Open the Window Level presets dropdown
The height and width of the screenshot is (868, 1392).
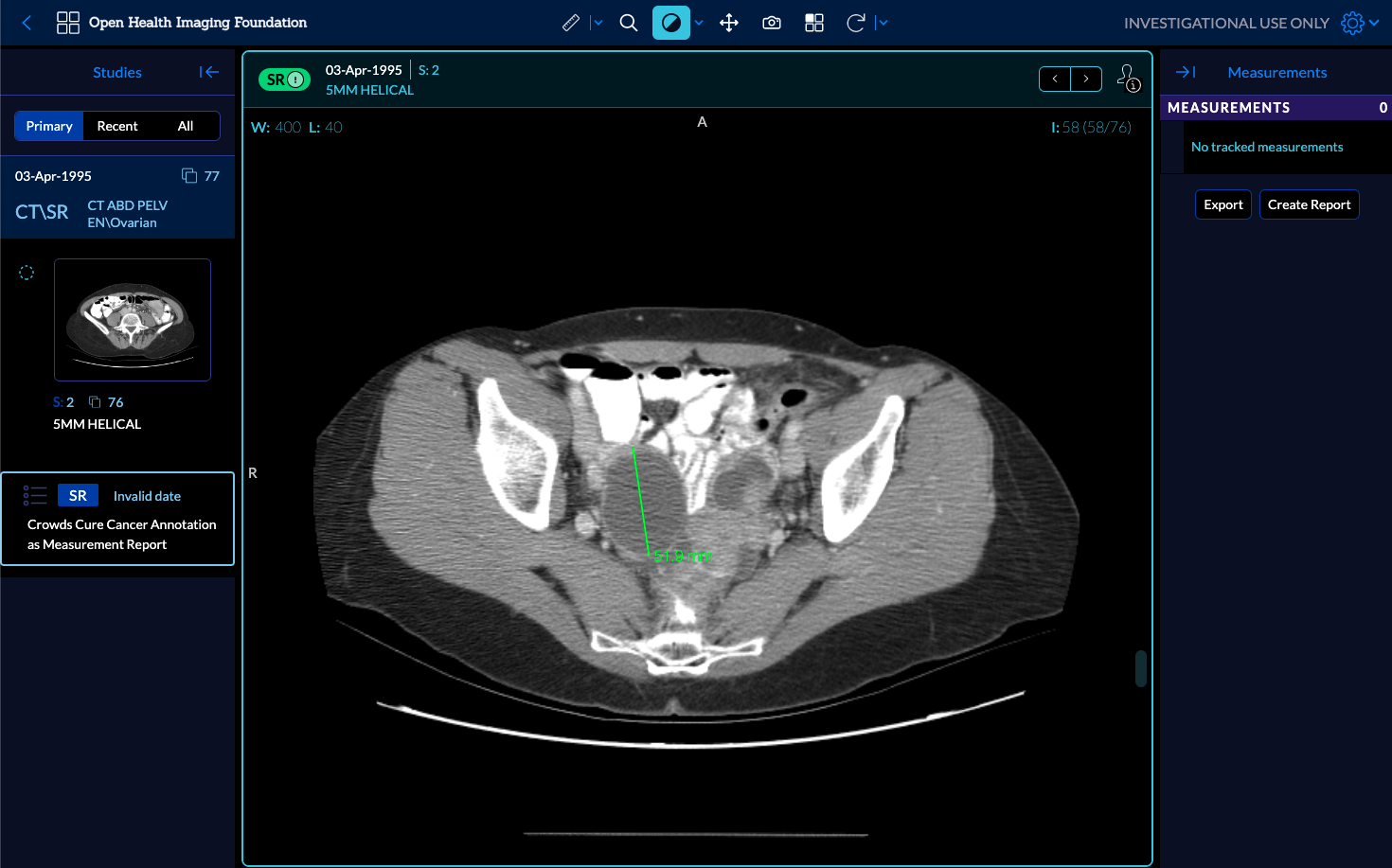tap(699, 23)
